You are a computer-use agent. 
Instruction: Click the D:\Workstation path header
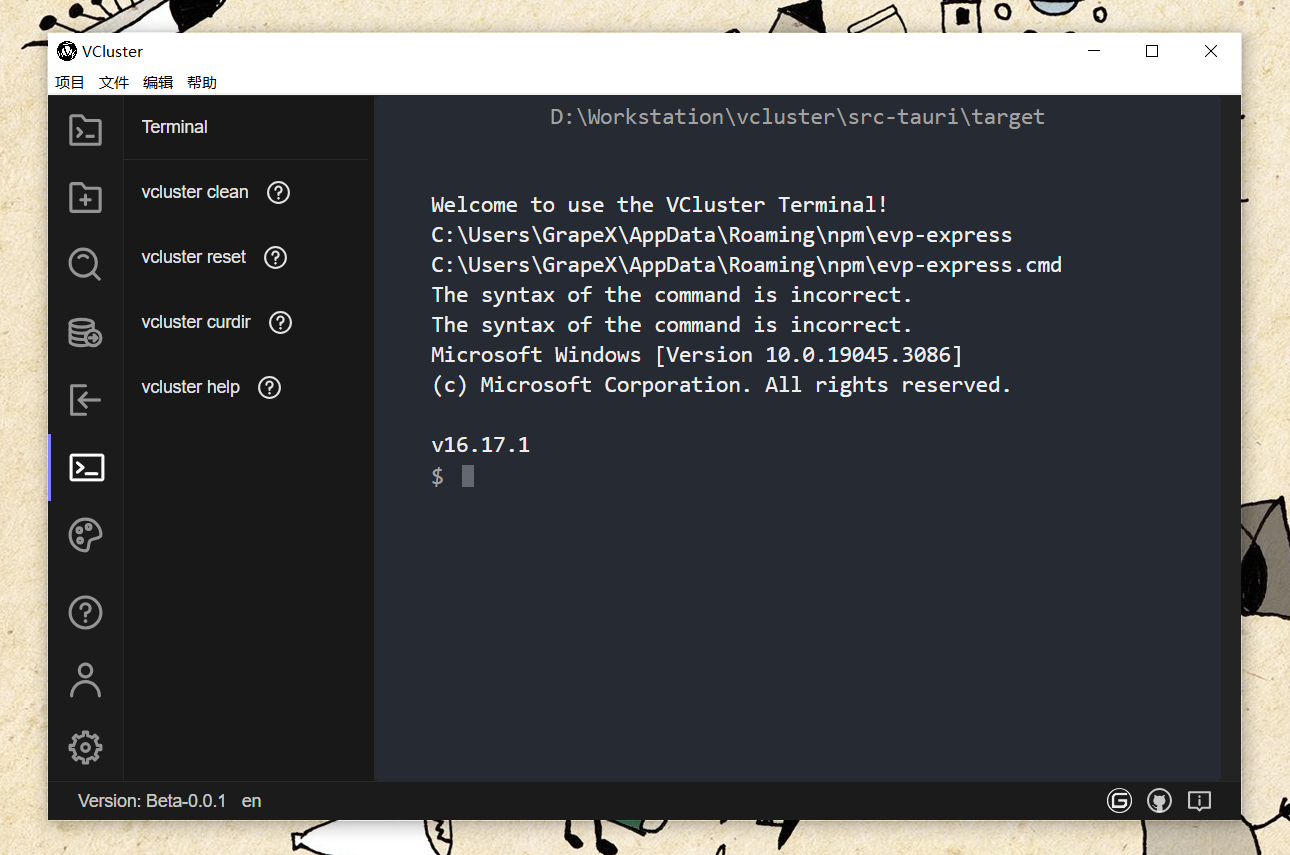pos(798,117)
